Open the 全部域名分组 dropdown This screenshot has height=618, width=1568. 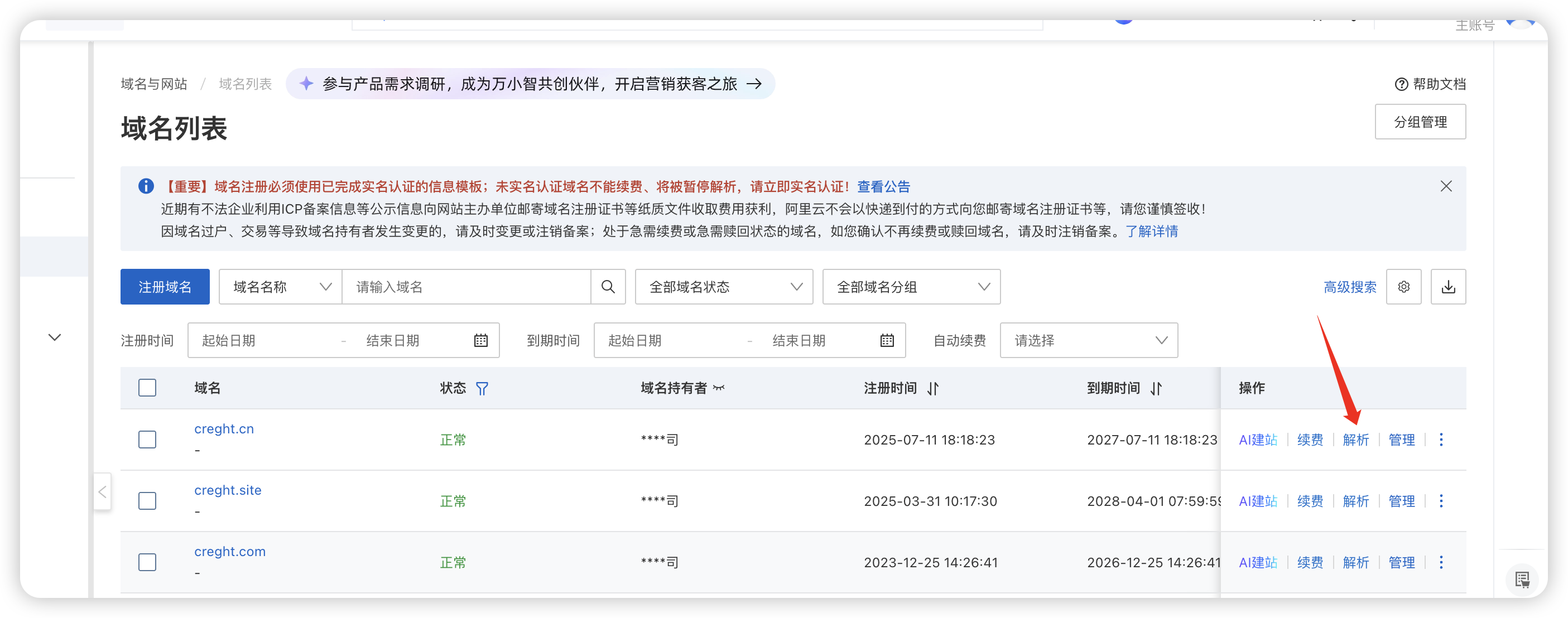click(x=911, y=287)
